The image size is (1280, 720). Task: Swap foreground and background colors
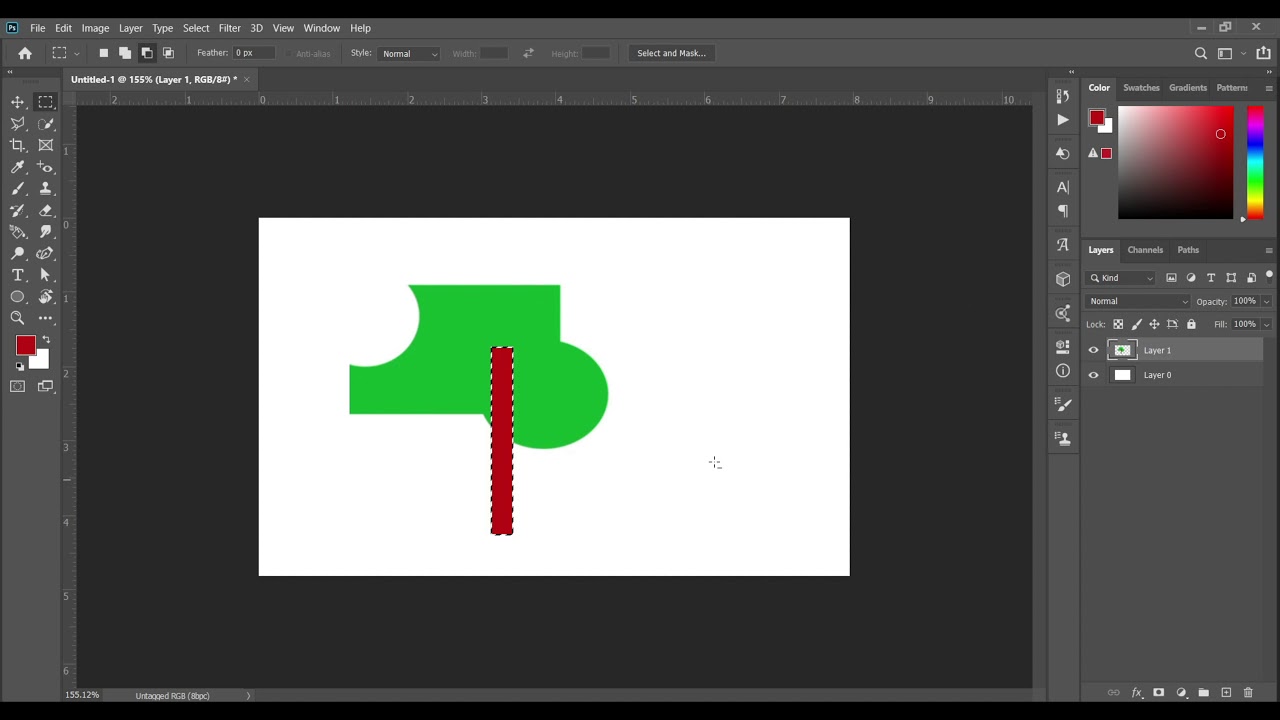coord(46,340)
